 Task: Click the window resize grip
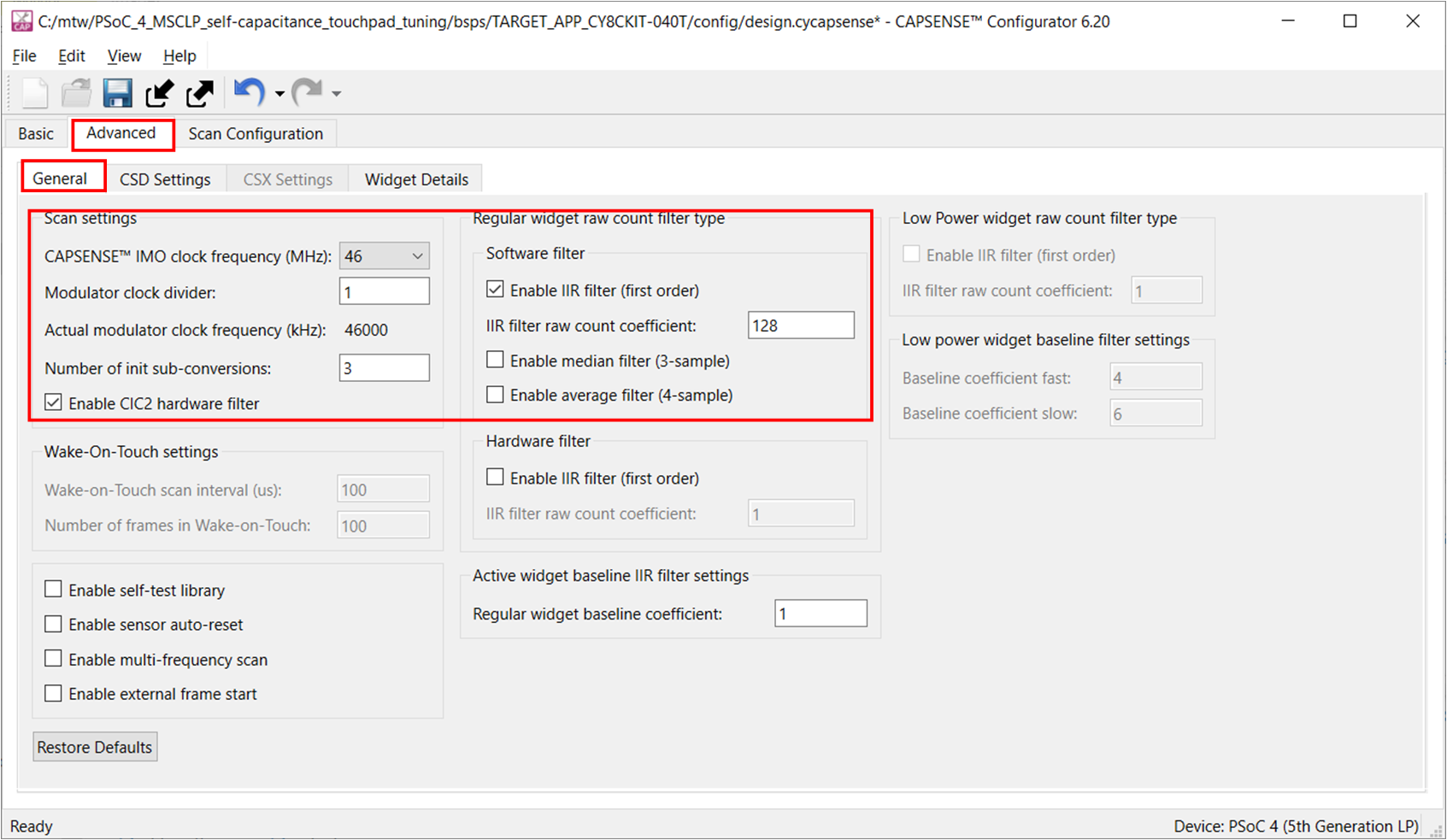(1436, 830)
